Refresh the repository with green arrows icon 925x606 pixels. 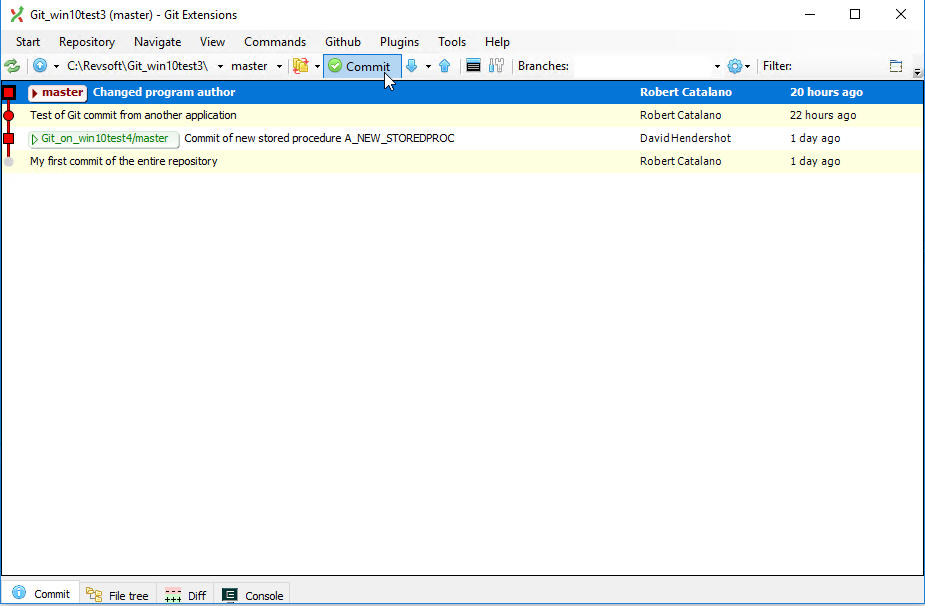12,65
